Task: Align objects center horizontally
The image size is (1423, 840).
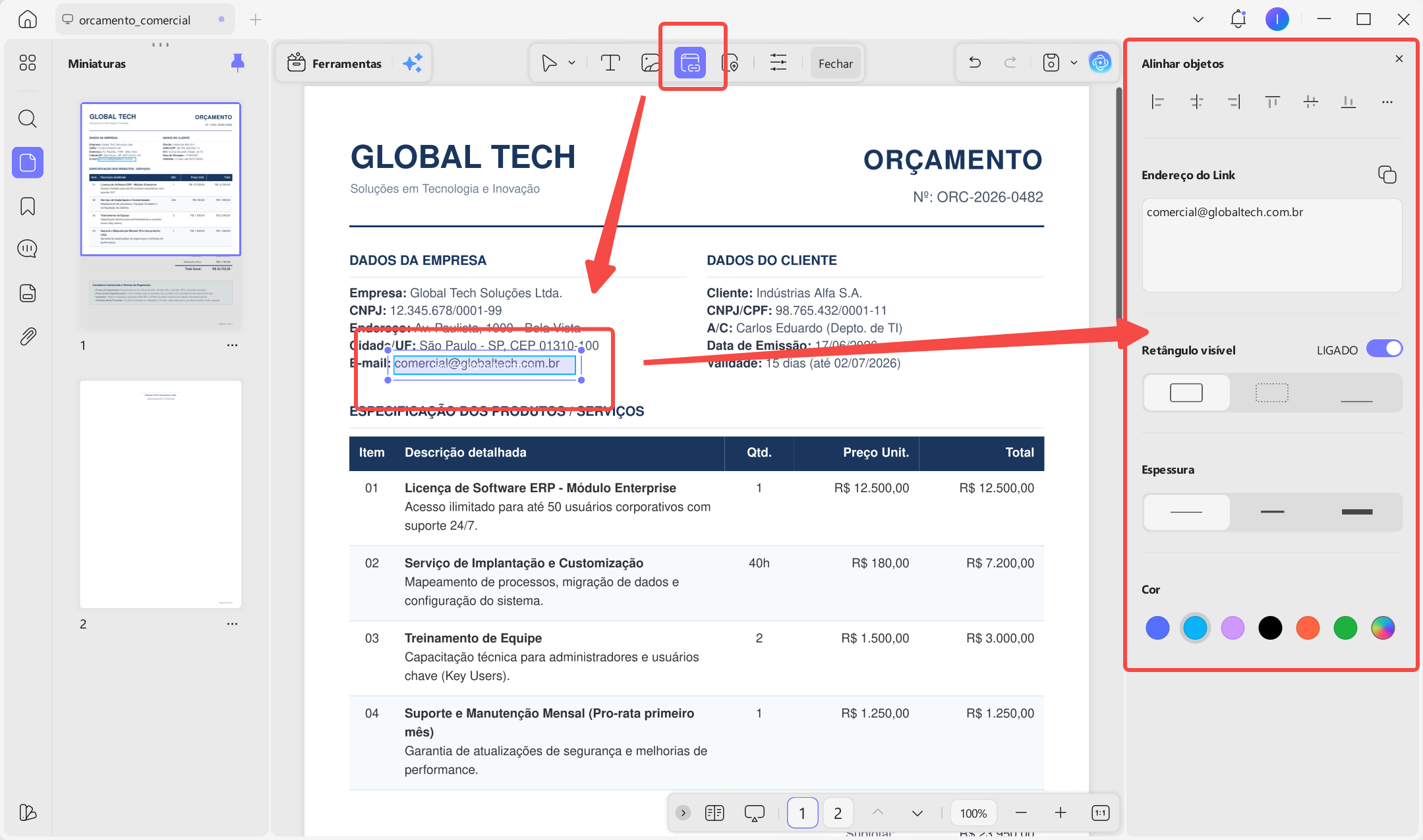Action: point(1196,102)
